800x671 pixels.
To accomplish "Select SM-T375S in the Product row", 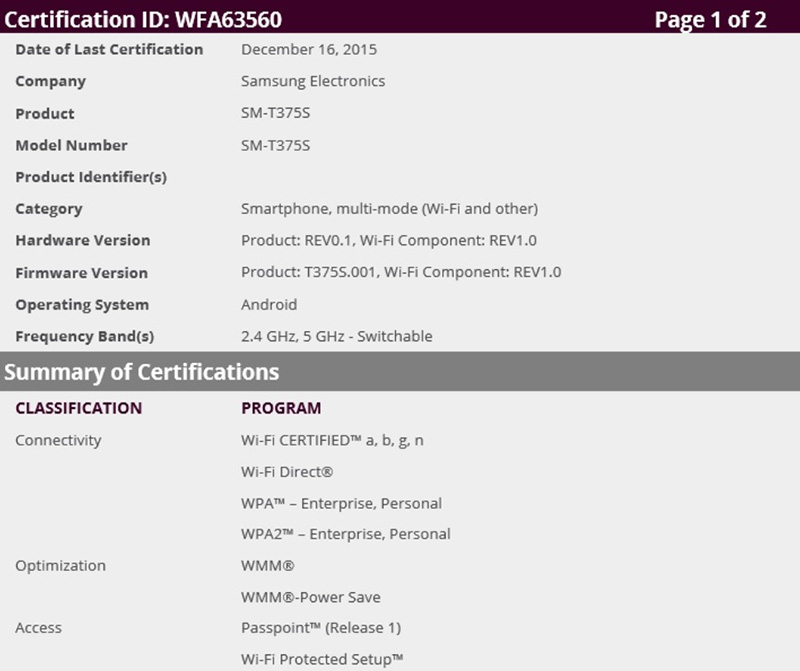I will [x=276, y=113].
